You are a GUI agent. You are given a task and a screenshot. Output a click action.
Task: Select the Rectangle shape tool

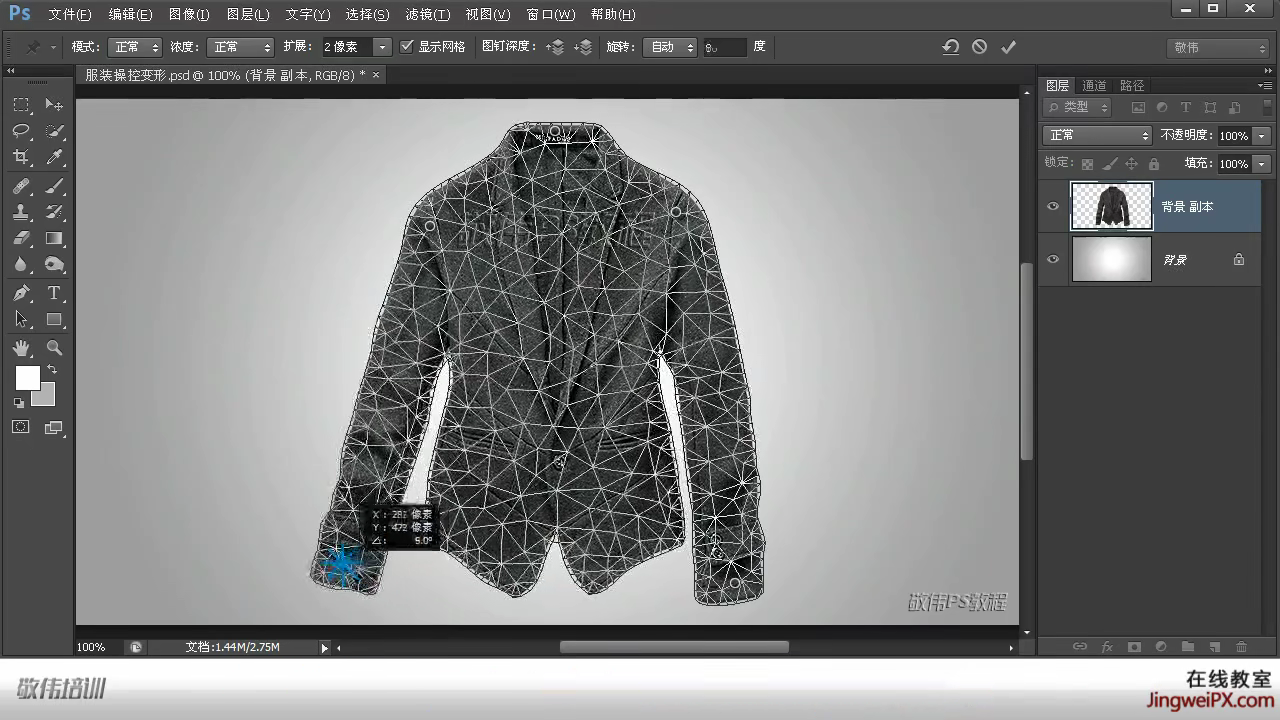[x=54, y=319]
